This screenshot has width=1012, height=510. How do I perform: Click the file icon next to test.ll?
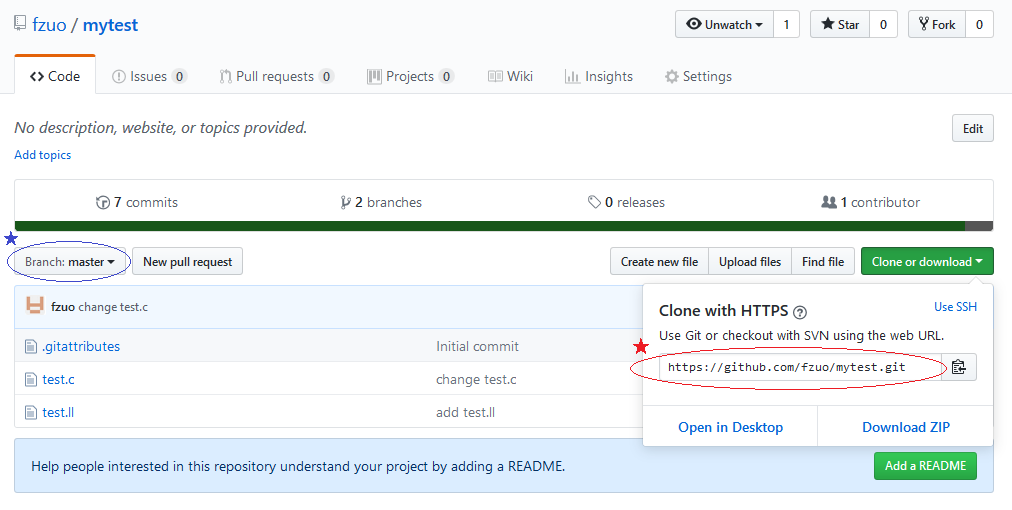point(30,413)
